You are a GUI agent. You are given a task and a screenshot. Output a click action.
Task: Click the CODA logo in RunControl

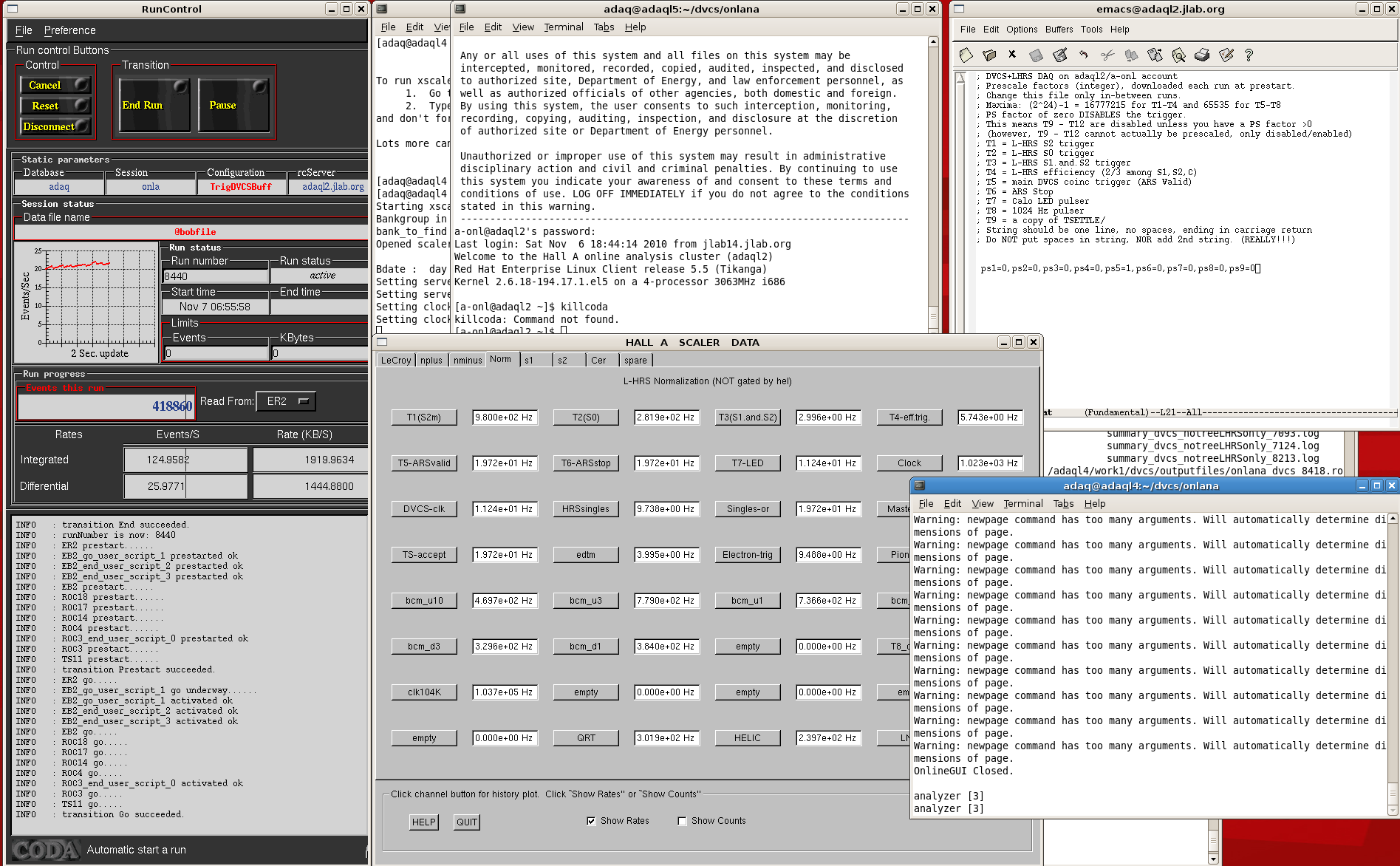click(45, 850)
